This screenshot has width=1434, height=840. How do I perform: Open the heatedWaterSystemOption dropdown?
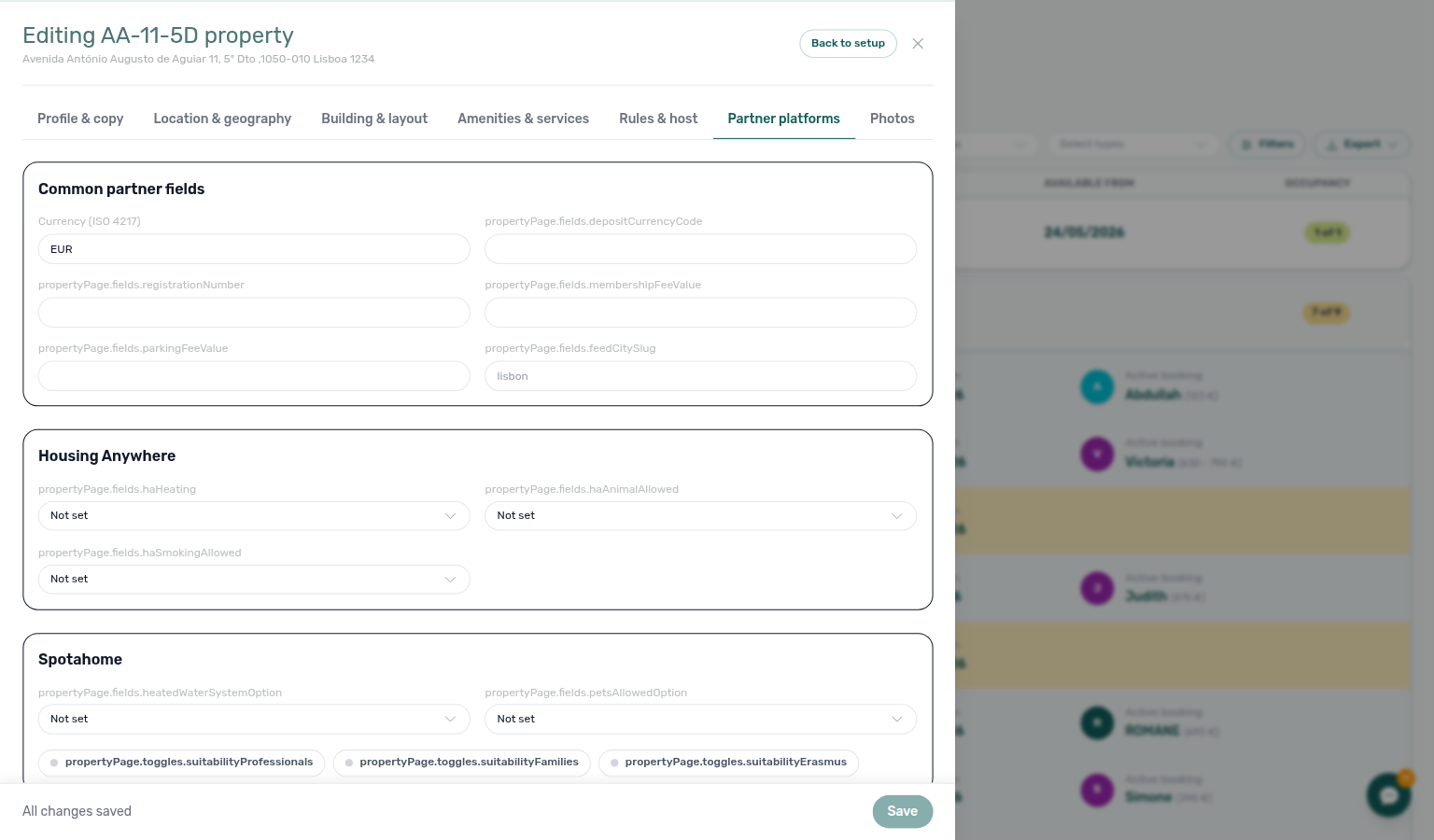point(254,720)
